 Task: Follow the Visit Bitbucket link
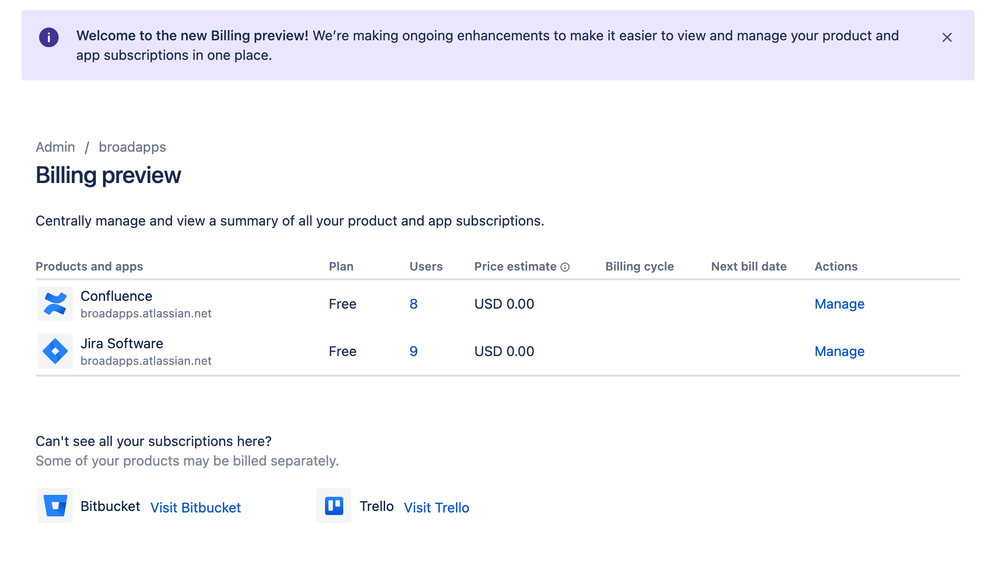pyautogui.click(x=196, y=508)
